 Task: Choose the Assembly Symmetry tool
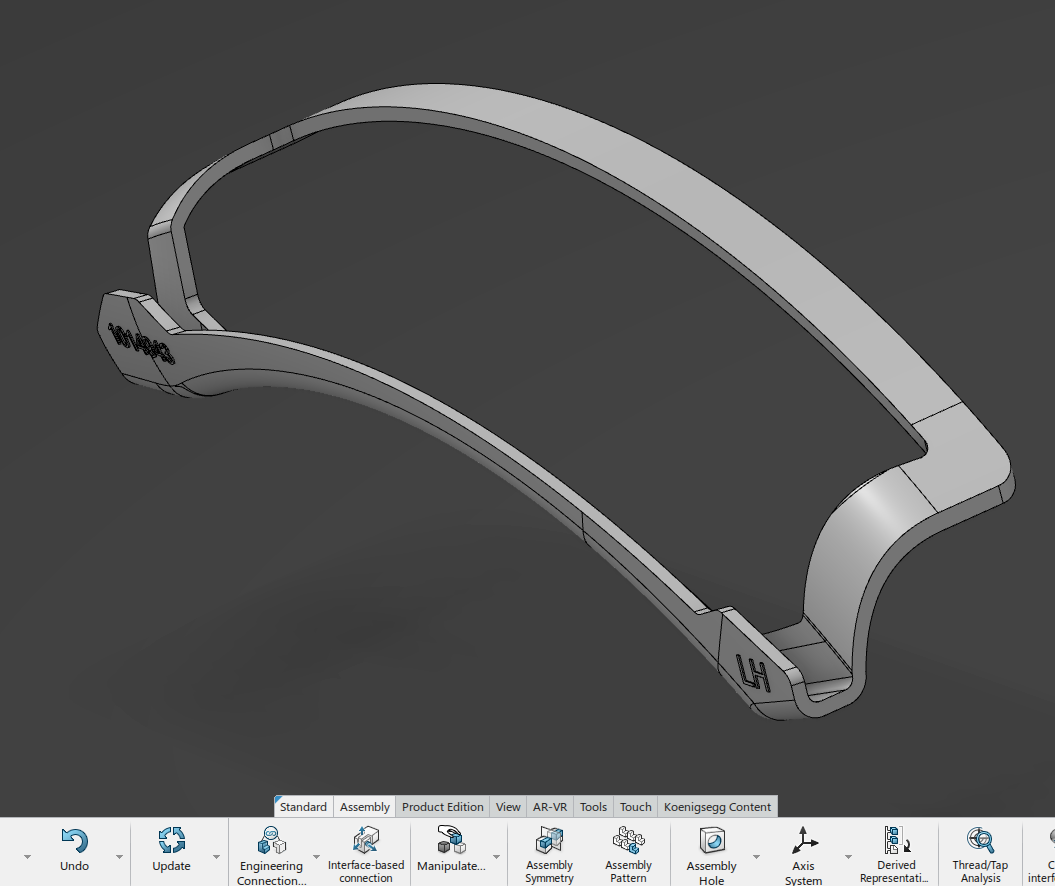(x=549, y=841)
